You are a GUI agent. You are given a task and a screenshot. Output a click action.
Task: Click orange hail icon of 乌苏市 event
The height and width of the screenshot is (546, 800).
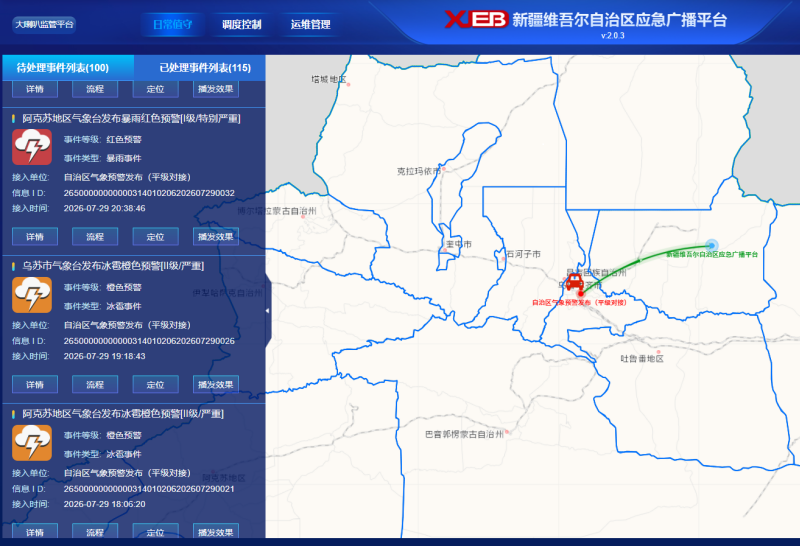pos(32,295)
